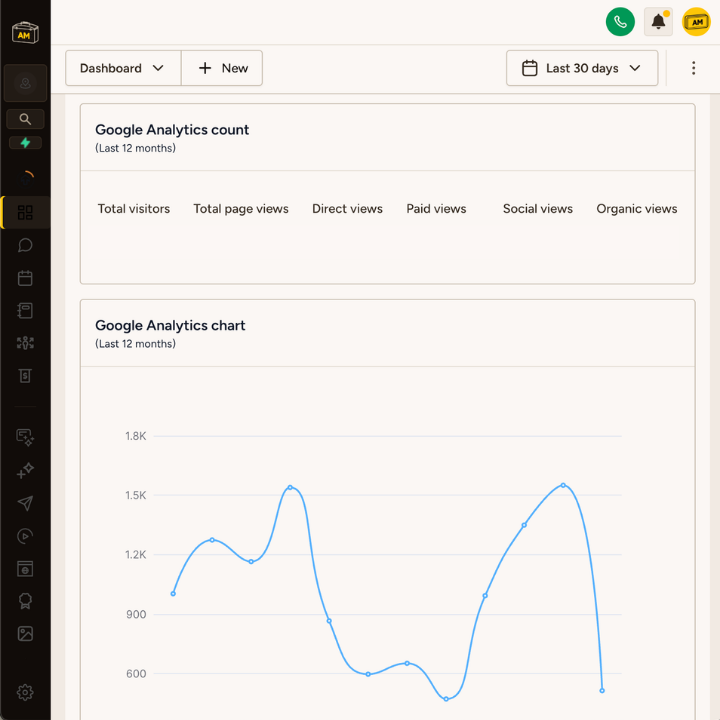Open the media library image icon
Viewport: 720px width, 720px height.
point(25,634)
